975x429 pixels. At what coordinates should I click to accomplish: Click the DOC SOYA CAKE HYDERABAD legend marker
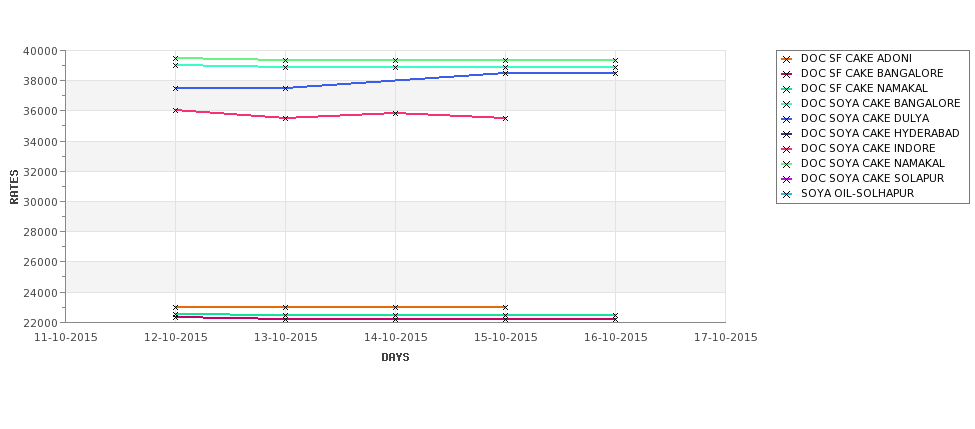[787, 134]
